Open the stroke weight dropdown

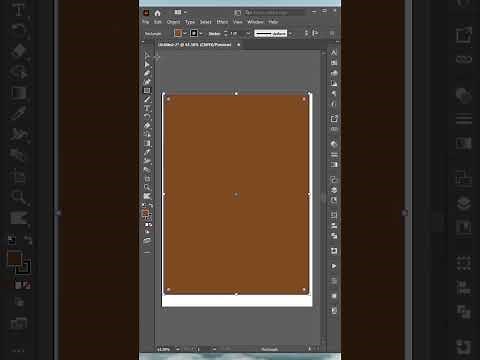[x=248, y=33]
